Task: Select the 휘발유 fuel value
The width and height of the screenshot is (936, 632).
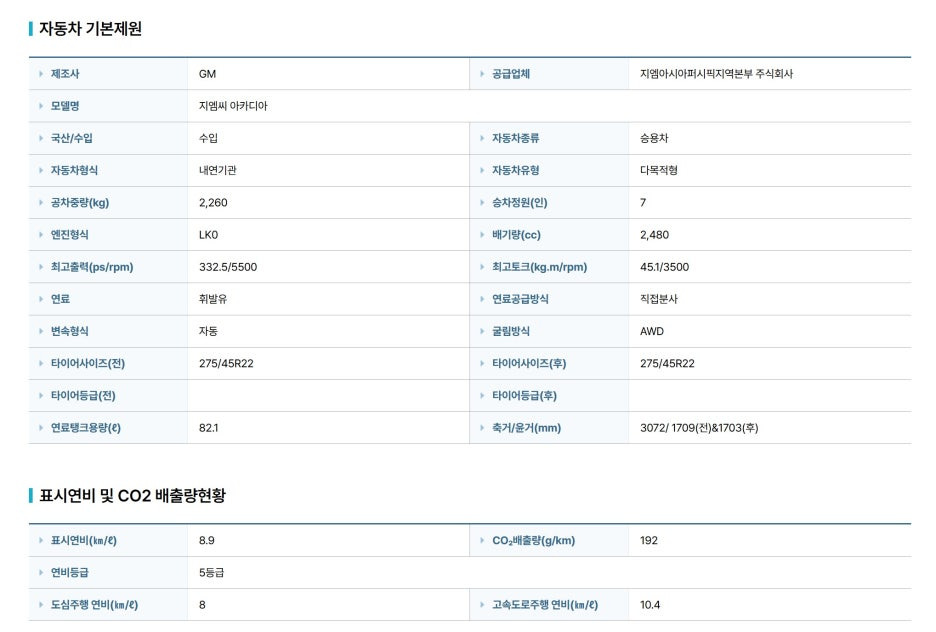Action: coord(213,300)
